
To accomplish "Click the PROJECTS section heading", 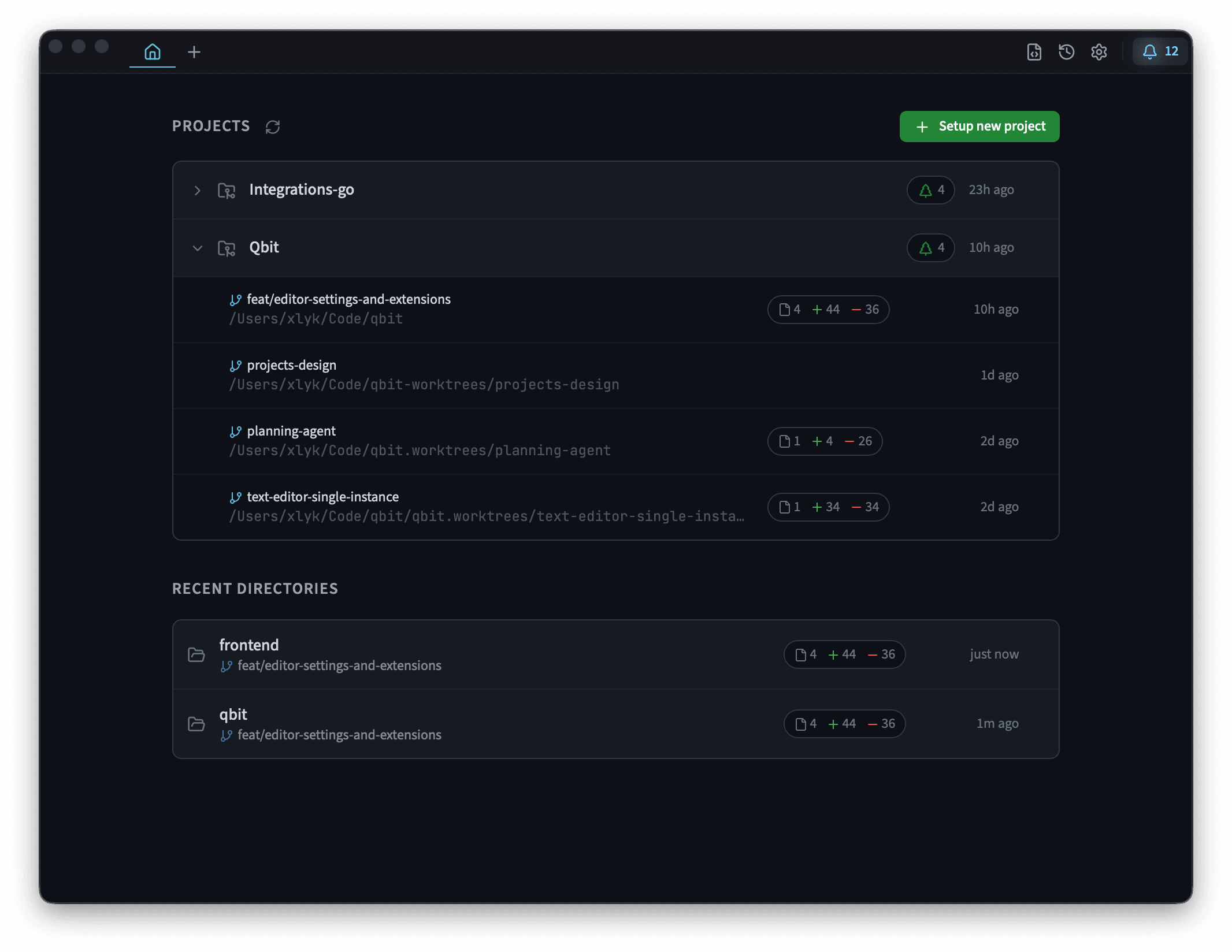I will tap(211, 126).
